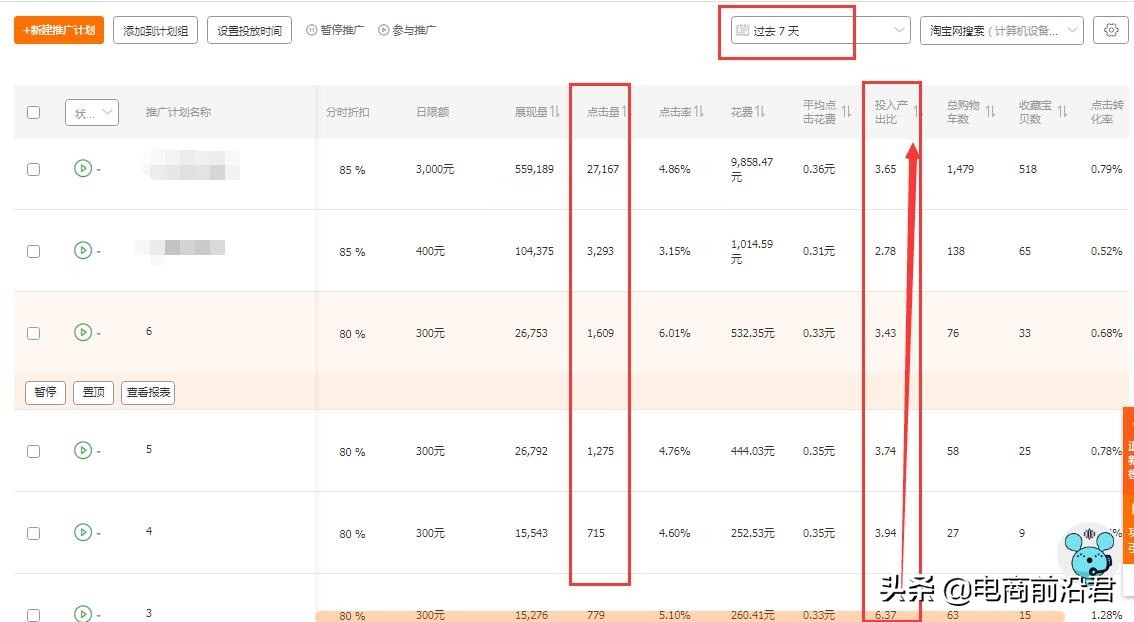Image resolution: width=1134 pixels, height=622 pixels.
Task: Click the blue mouse assistant mascot
Action: point(1088,553)
